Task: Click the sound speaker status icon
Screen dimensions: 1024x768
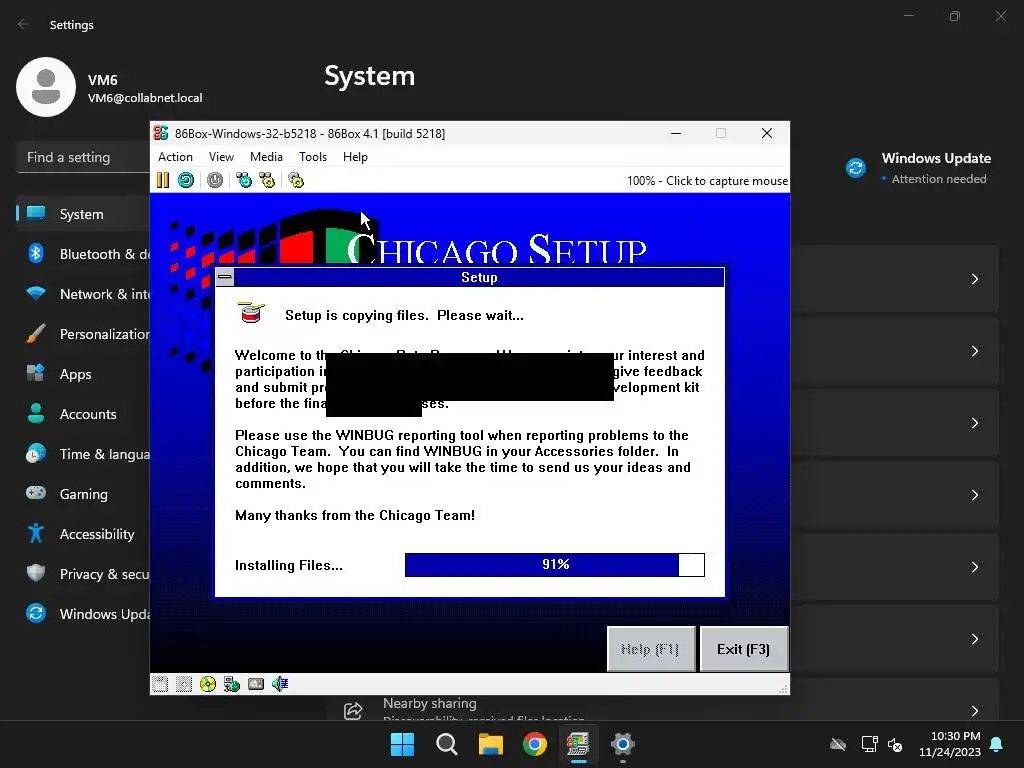Action: pyautogui.click(x=280, y=684)
